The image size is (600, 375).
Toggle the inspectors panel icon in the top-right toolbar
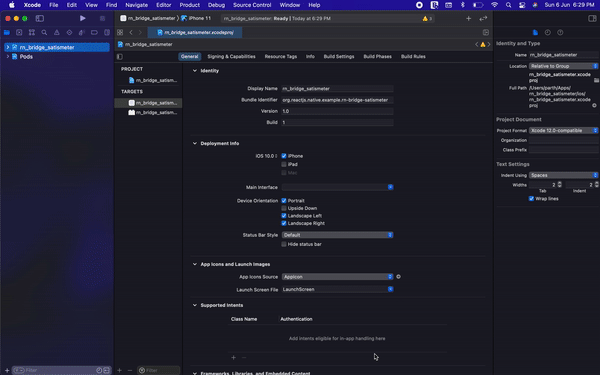point(592,18)
